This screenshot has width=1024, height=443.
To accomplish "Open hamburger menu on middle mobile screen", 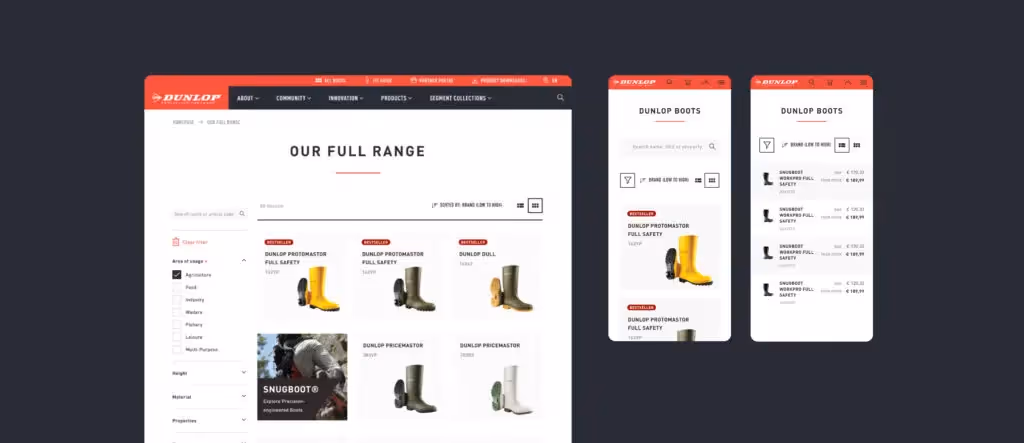I will coord(722,82).
